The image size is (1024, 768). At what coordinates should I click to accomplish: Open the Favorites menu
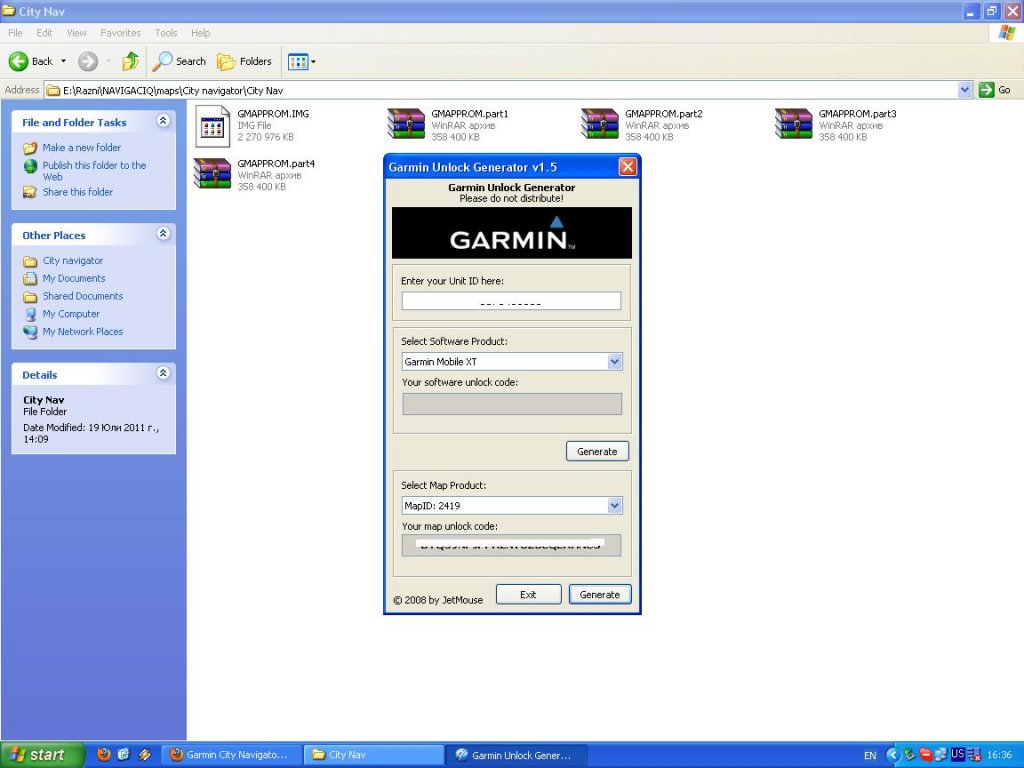[120, 33]
